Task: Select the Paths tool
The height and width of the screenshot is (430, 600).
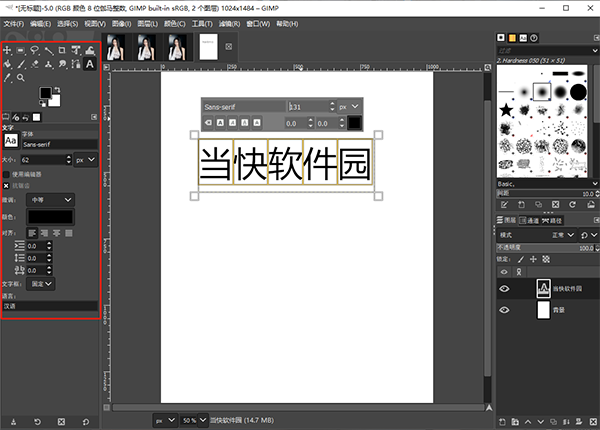Action: pos(76,64)
